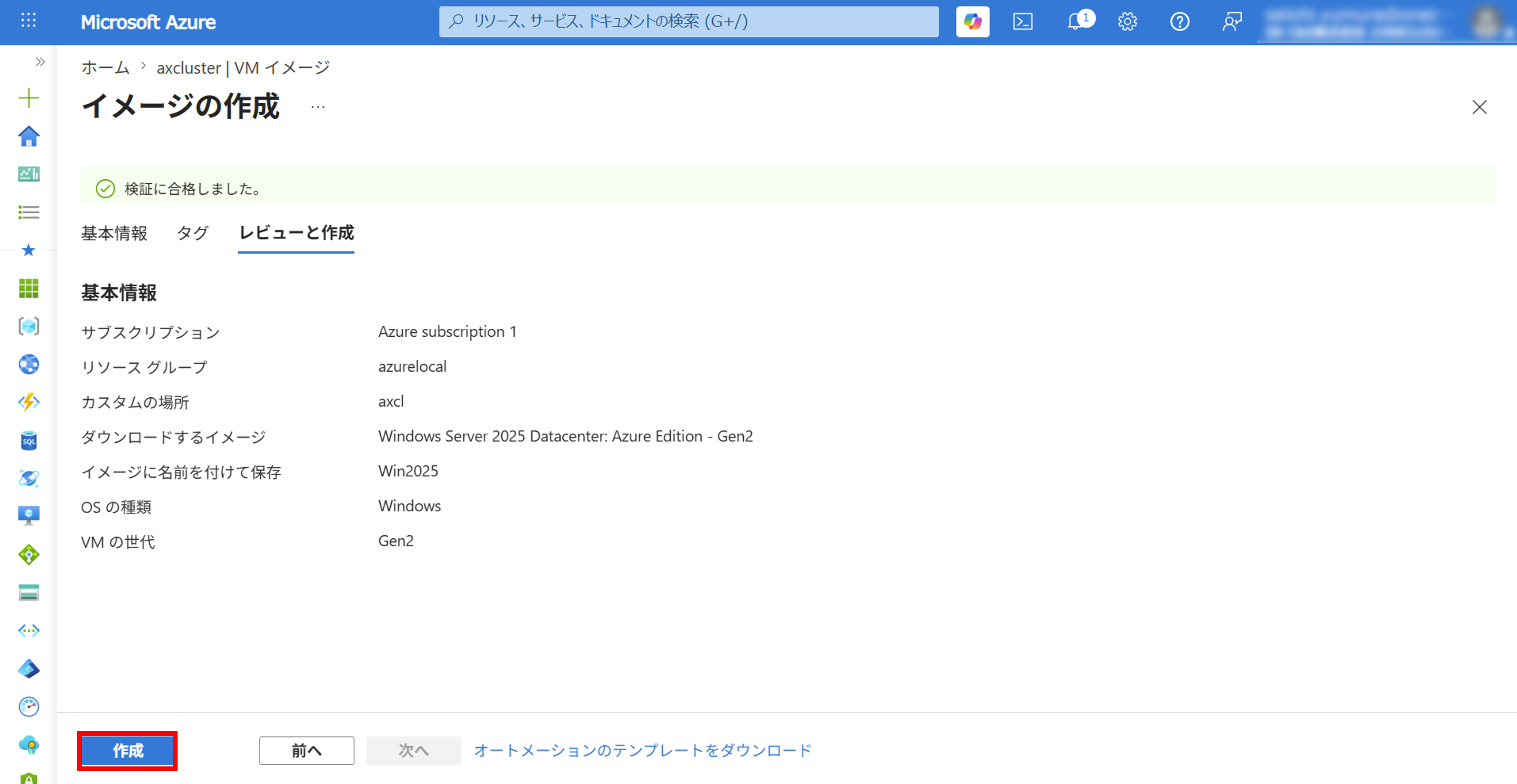Image resolution: width=1517 pixels, height=784 pixels.
Task: Click the 作成 button
Action: (x=127, y=751)
